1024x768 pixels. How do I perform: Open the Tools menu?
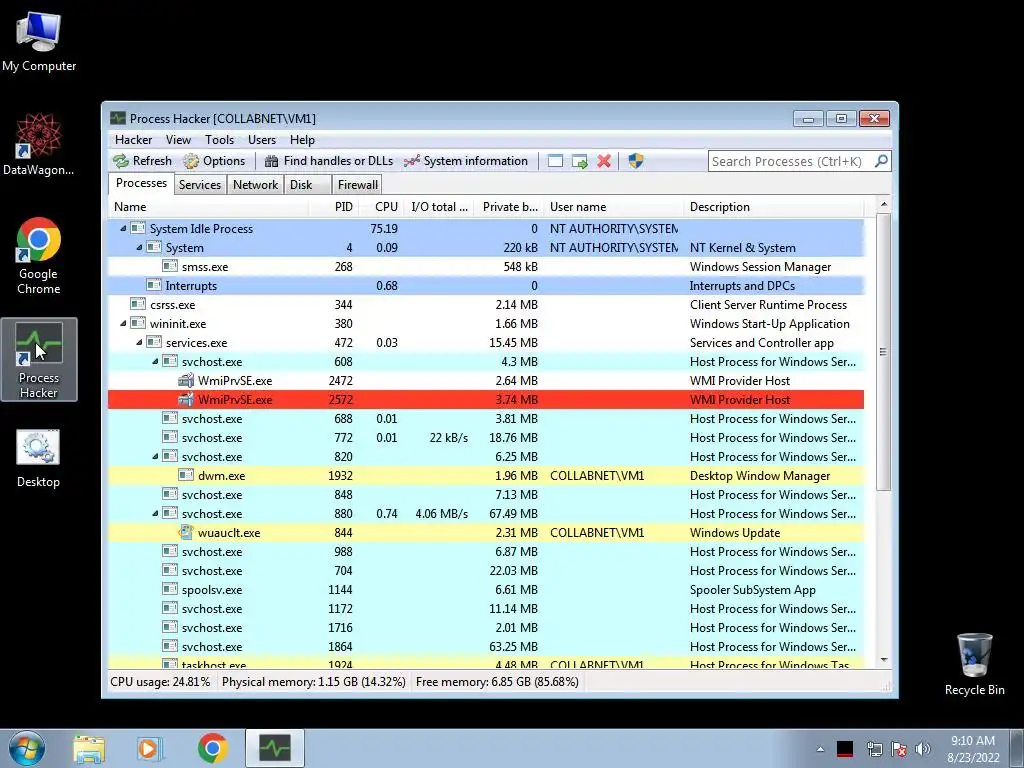[x=219, y=140]
